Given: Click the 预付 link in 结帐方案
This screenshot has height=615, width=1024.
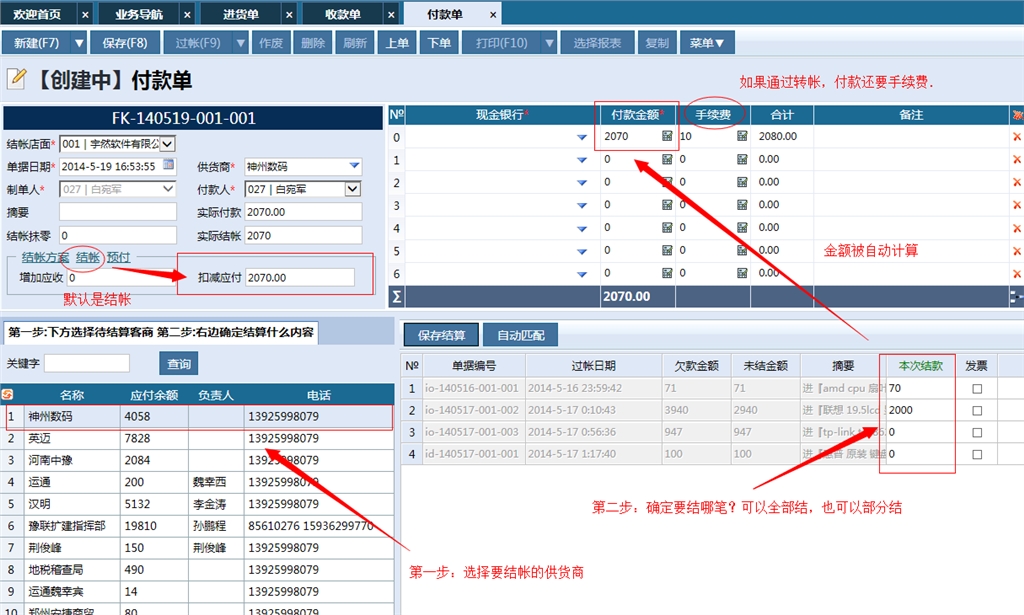Looking at the screenshot, I should (118, 257).
